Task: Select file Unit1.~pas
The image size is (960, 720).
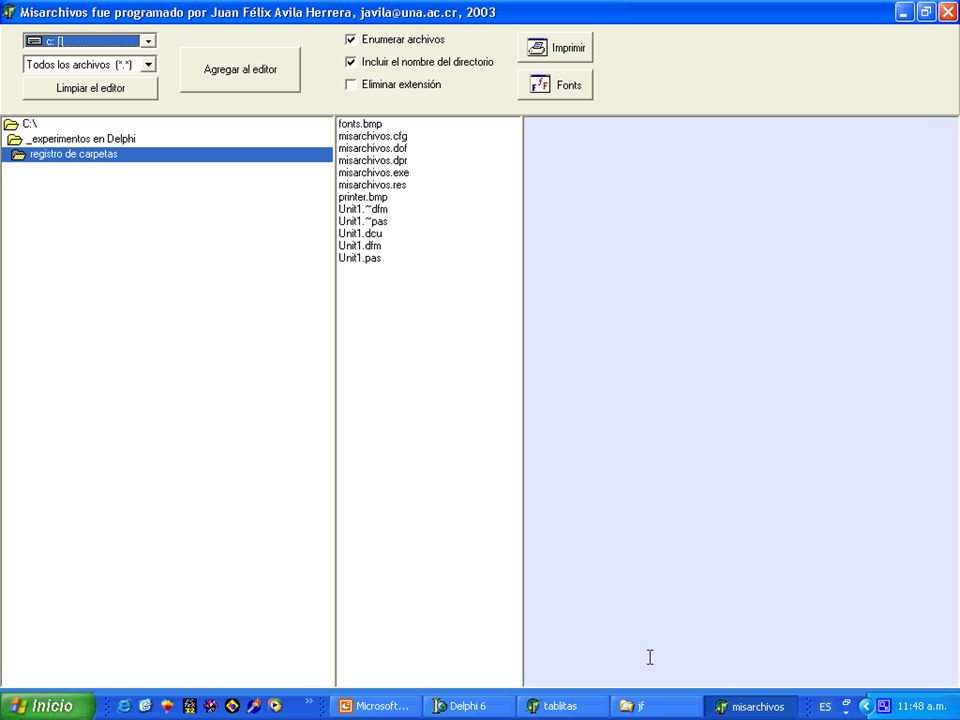Action: (x=363, y=222)
